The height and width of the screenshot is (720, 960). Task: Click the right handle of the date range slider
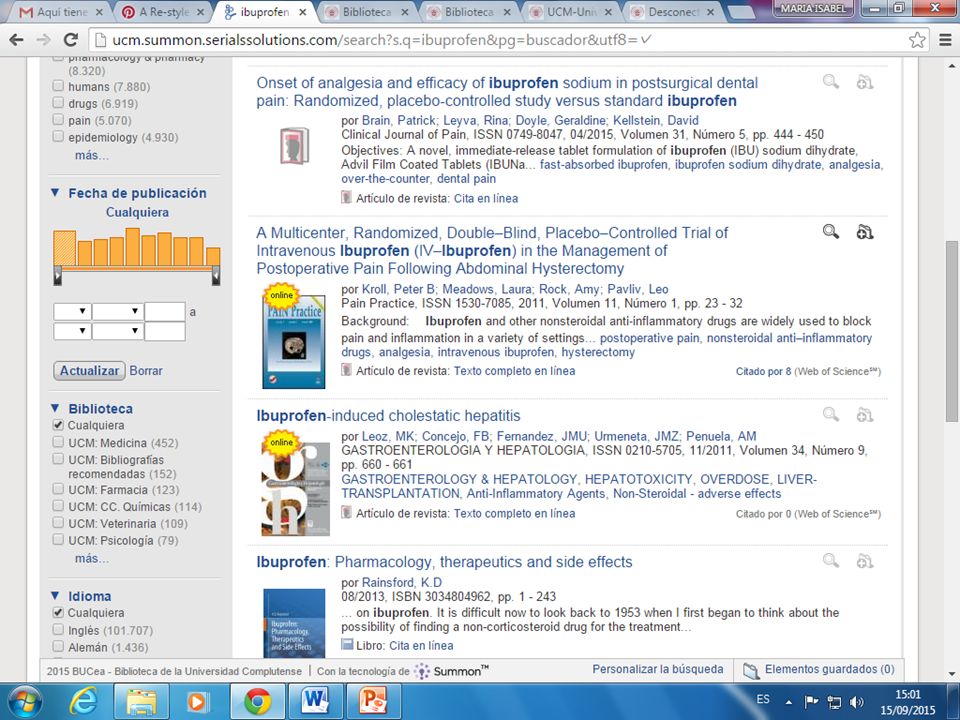[x=216, y=276]
